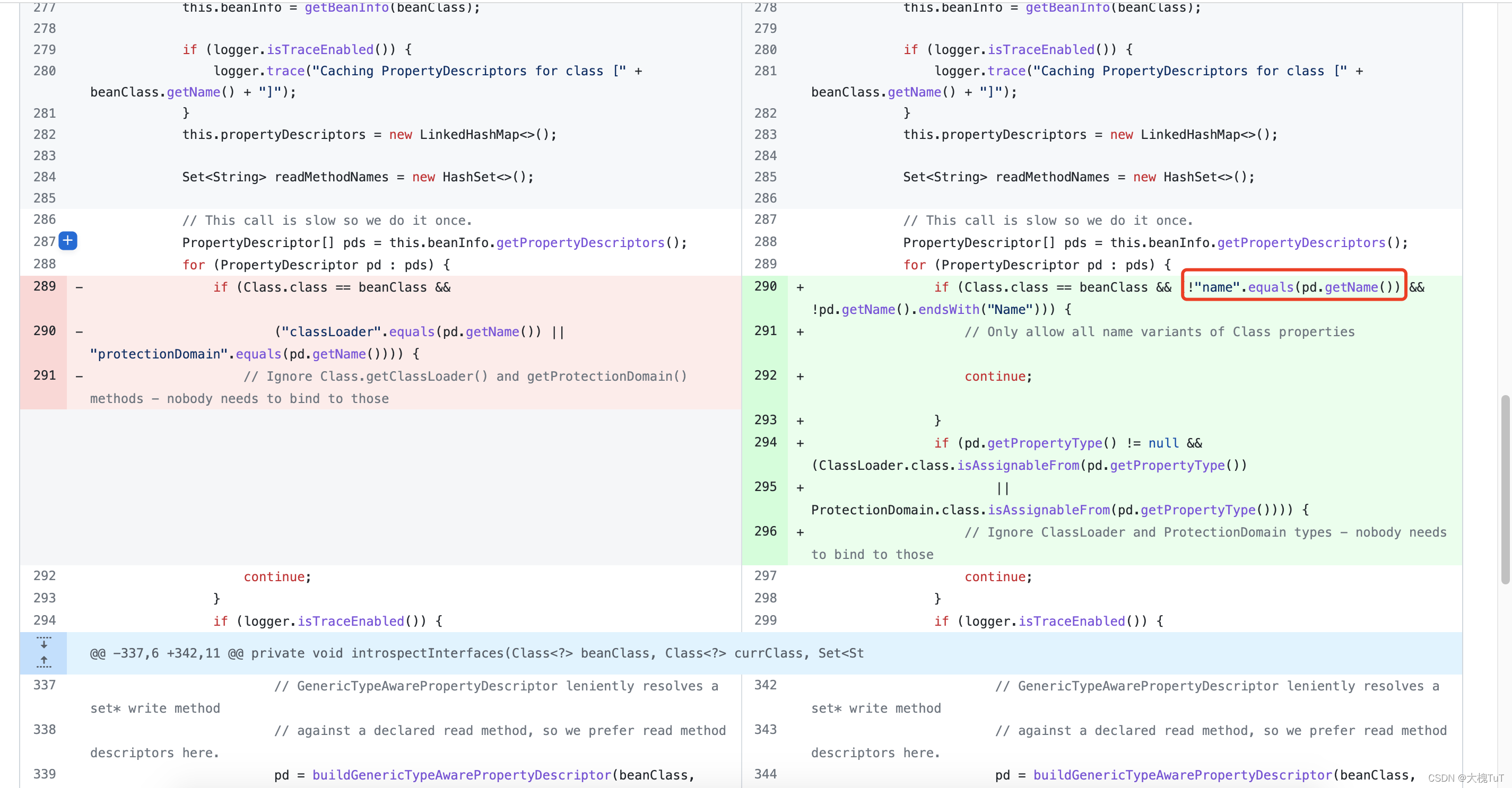
Task: Select deleted line number 289 in the red gutter
Action: [x=45, y=286]
